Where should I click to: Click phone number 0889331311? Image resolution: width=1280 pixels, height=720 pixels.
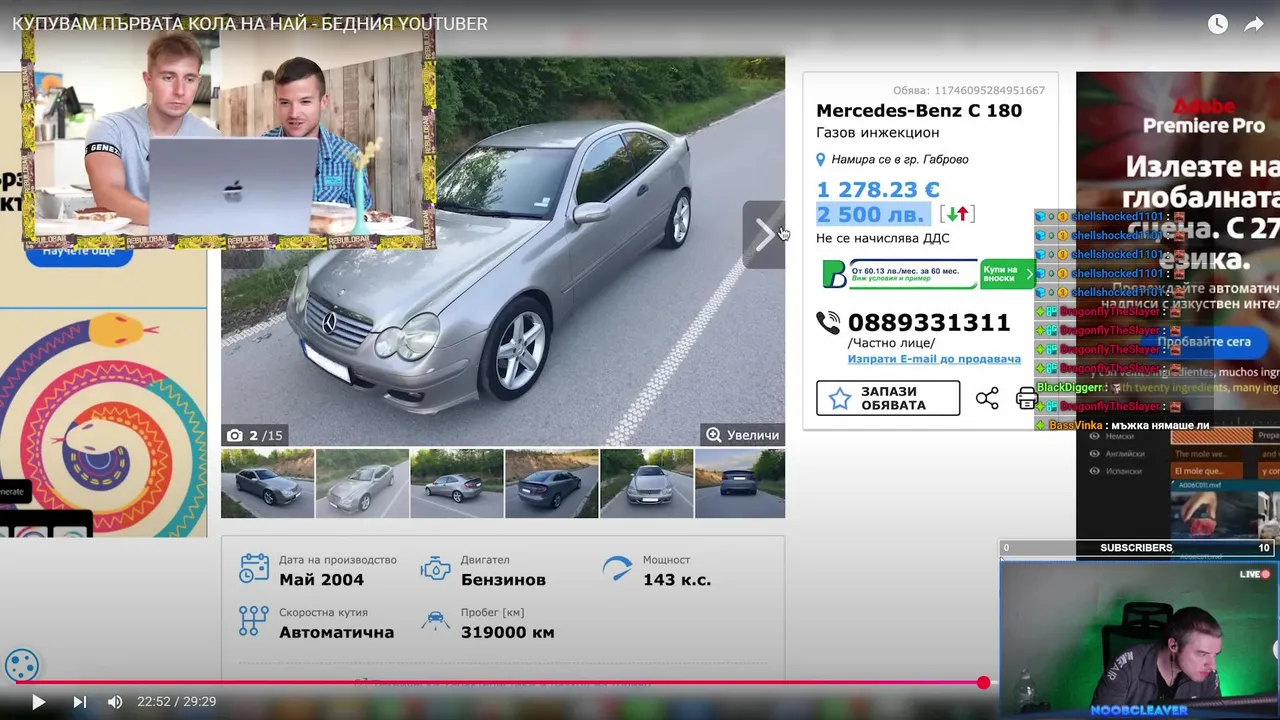coord(929,322)
